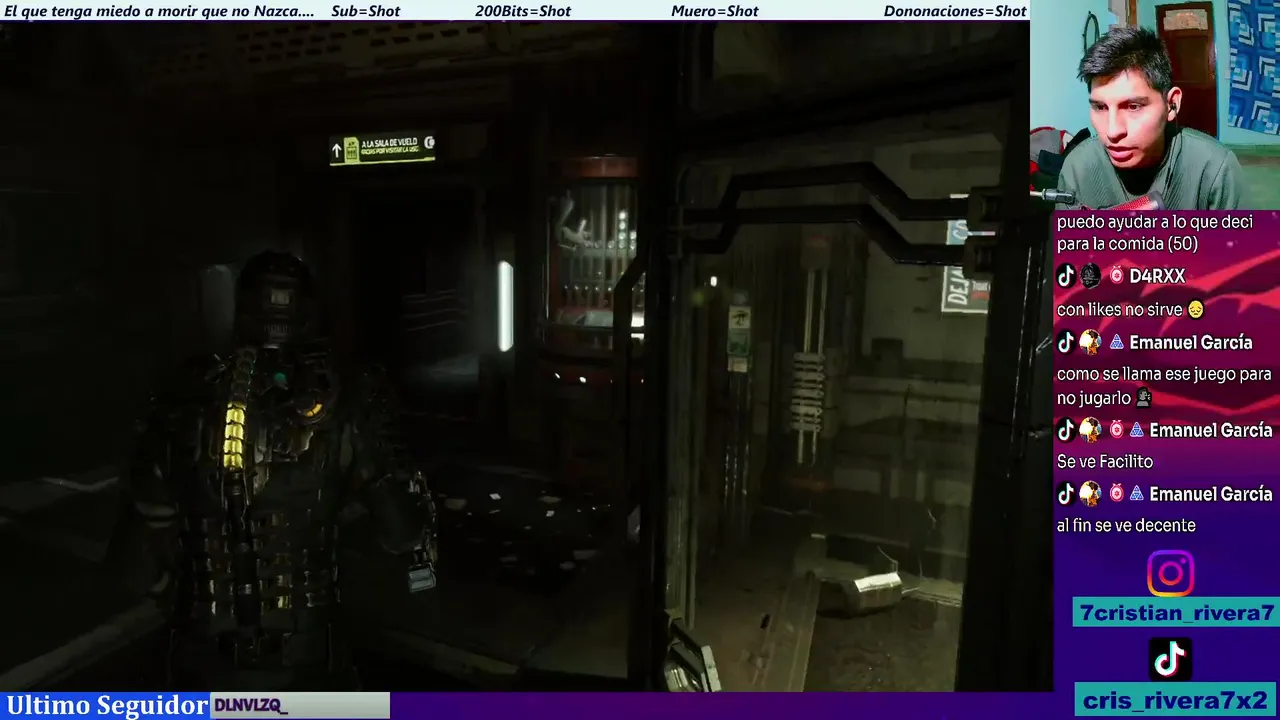
Task: Click TikTok icon above "al fin se ve decente"
Action: click(1066, 494)
